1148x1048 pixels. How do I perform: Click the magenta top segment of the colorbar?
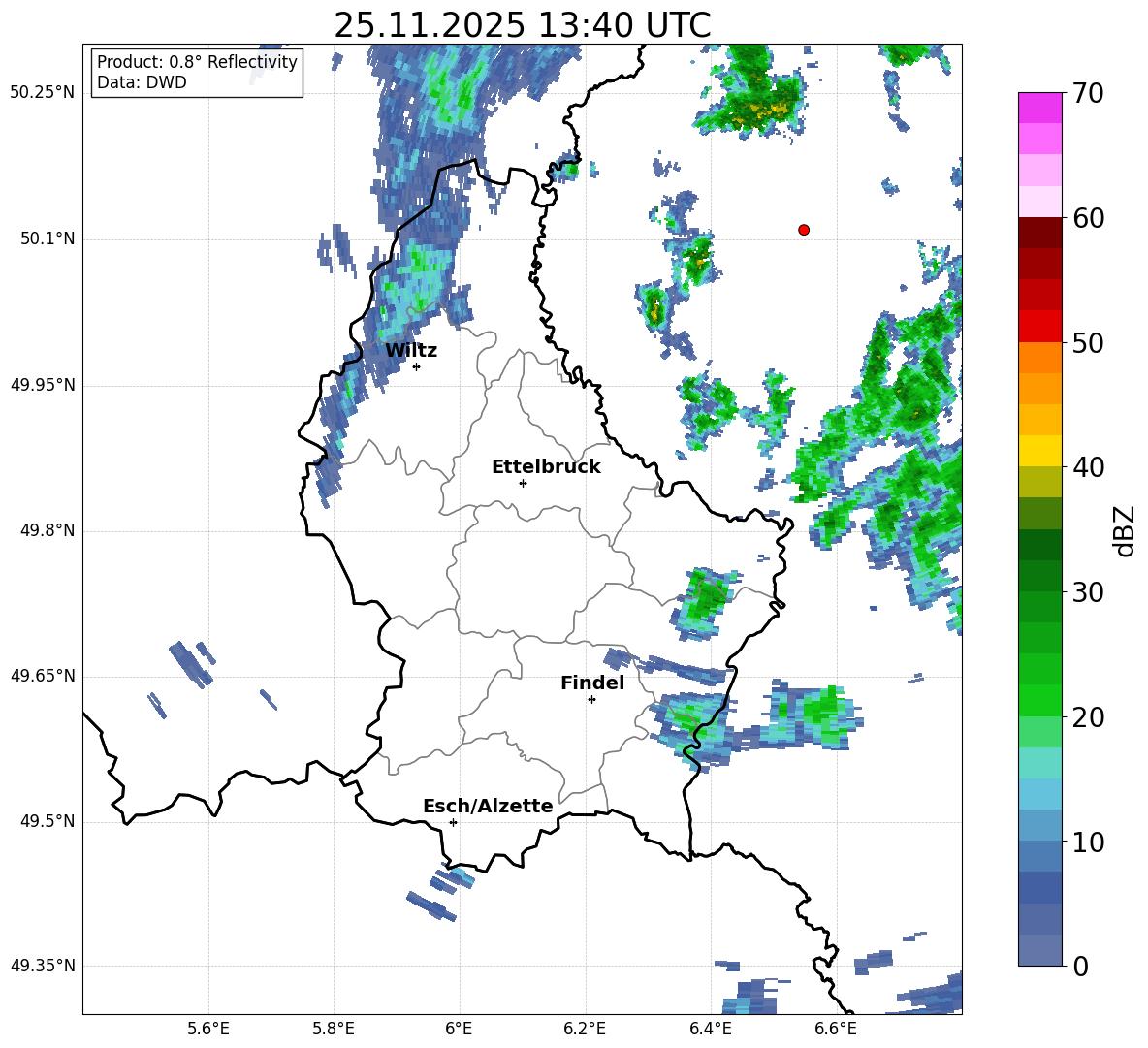pos(1039,108)
